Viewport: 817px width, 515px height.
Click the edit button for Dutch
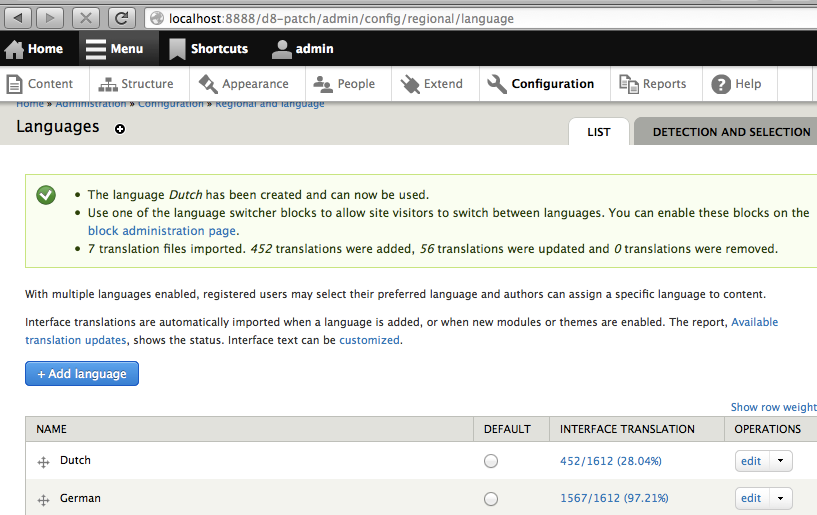click(751, 461)
